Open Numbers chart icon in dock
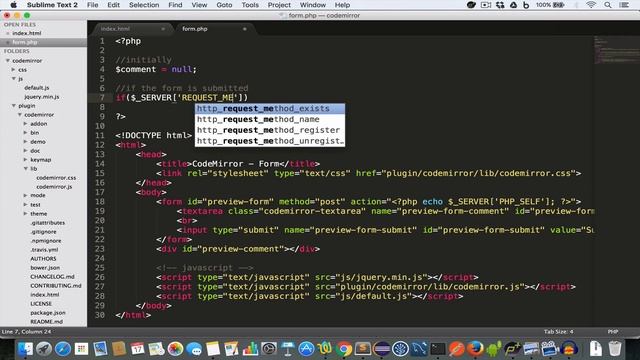The width and height of the screenshot is (640, 360). click(x=250, y=349)
